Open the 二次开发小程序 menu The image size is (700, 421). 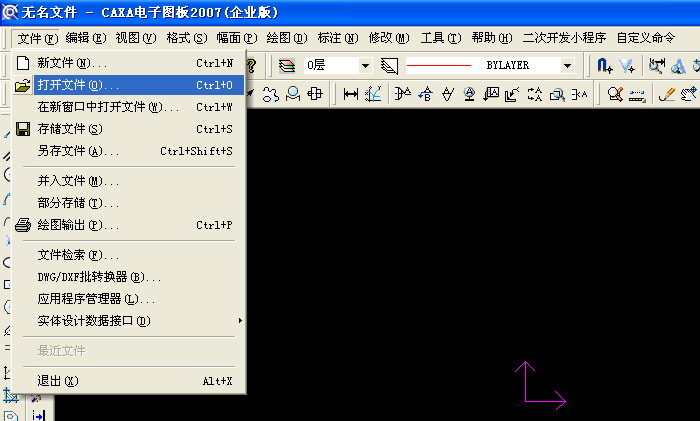tap(564, 38)
